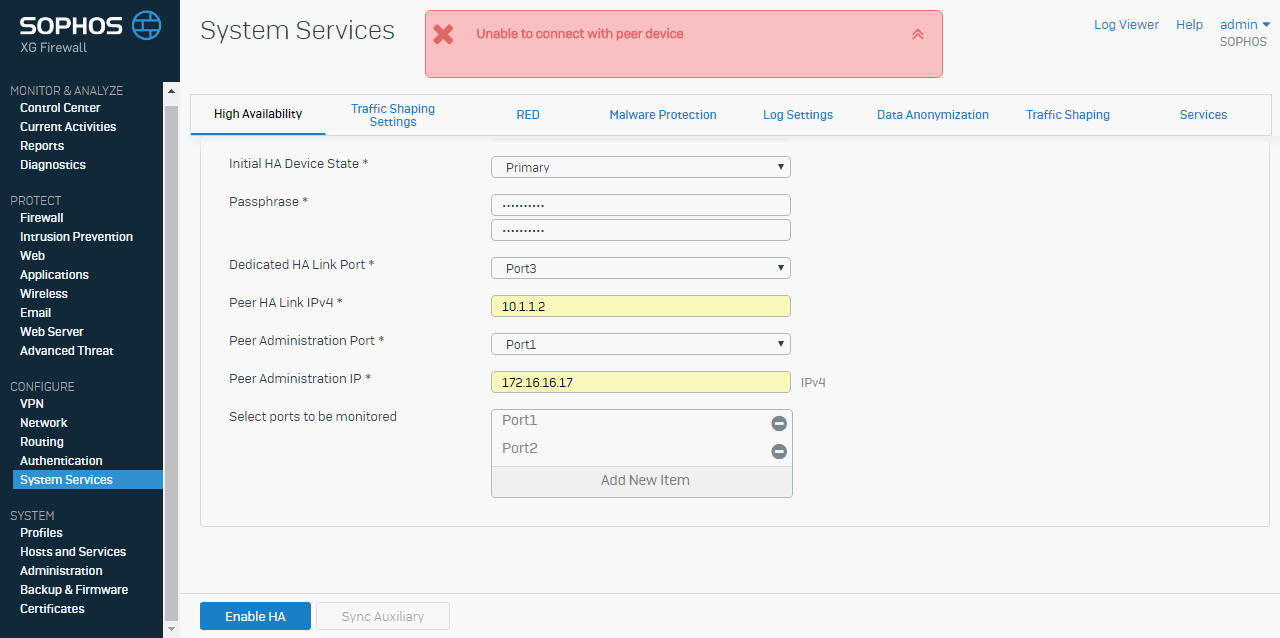Image resolution: width=1280 pixels, height=638 pixels.
Task: Open Hosts and Services in sidebar
Action: (x=73, y=552)
